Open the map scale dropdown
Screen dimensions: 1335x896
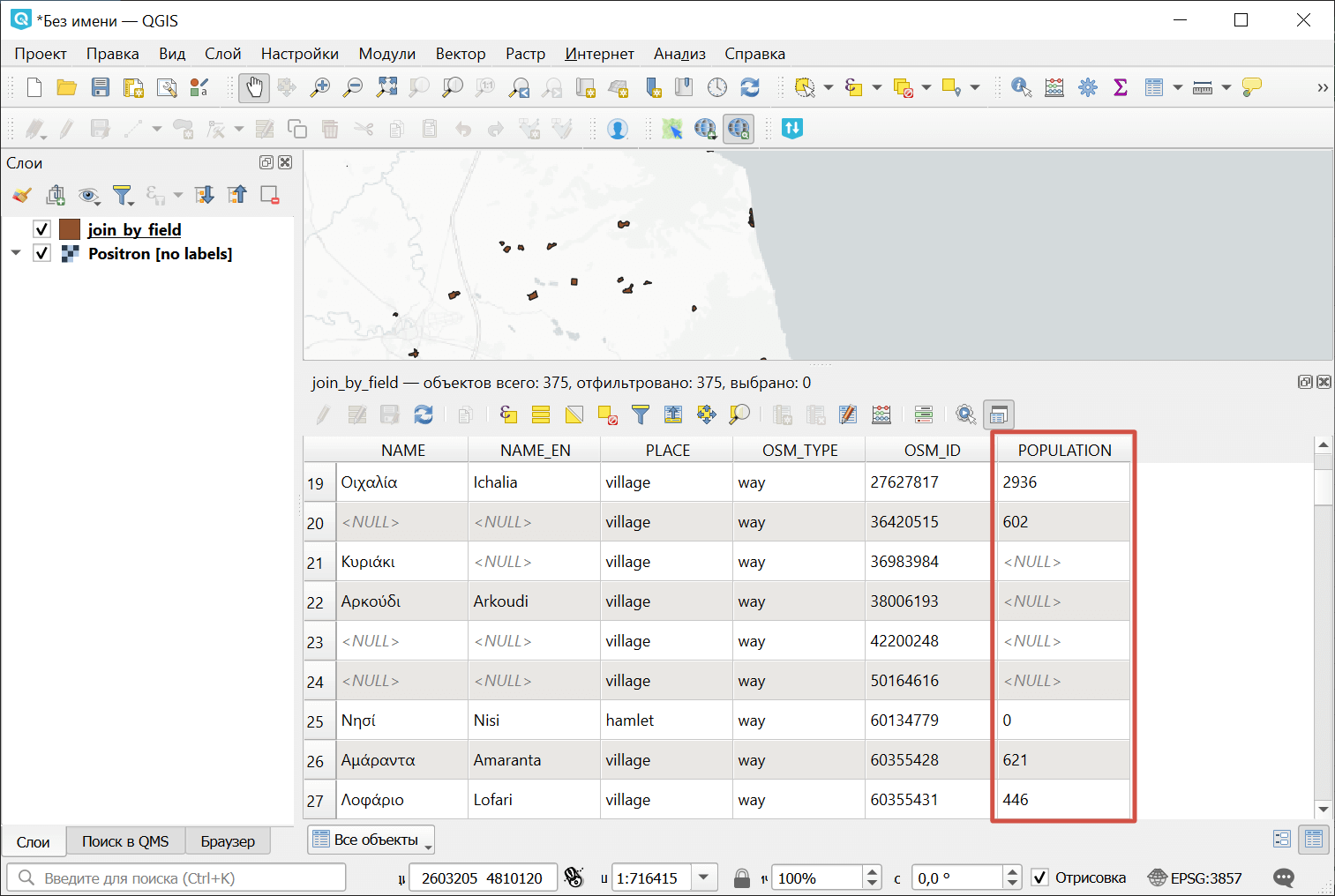pos(703,877)
